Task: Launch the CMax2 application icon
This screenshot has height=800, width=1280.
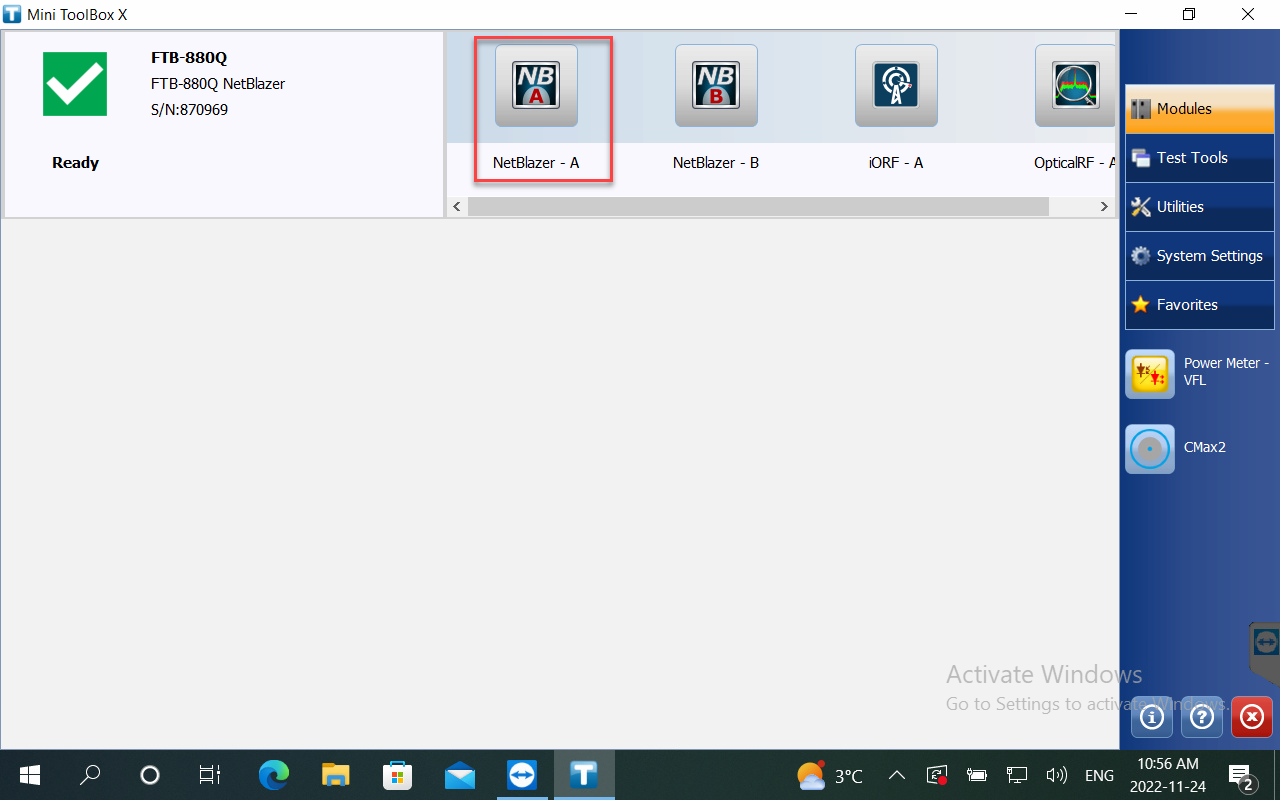Action: click(1150, 449)
